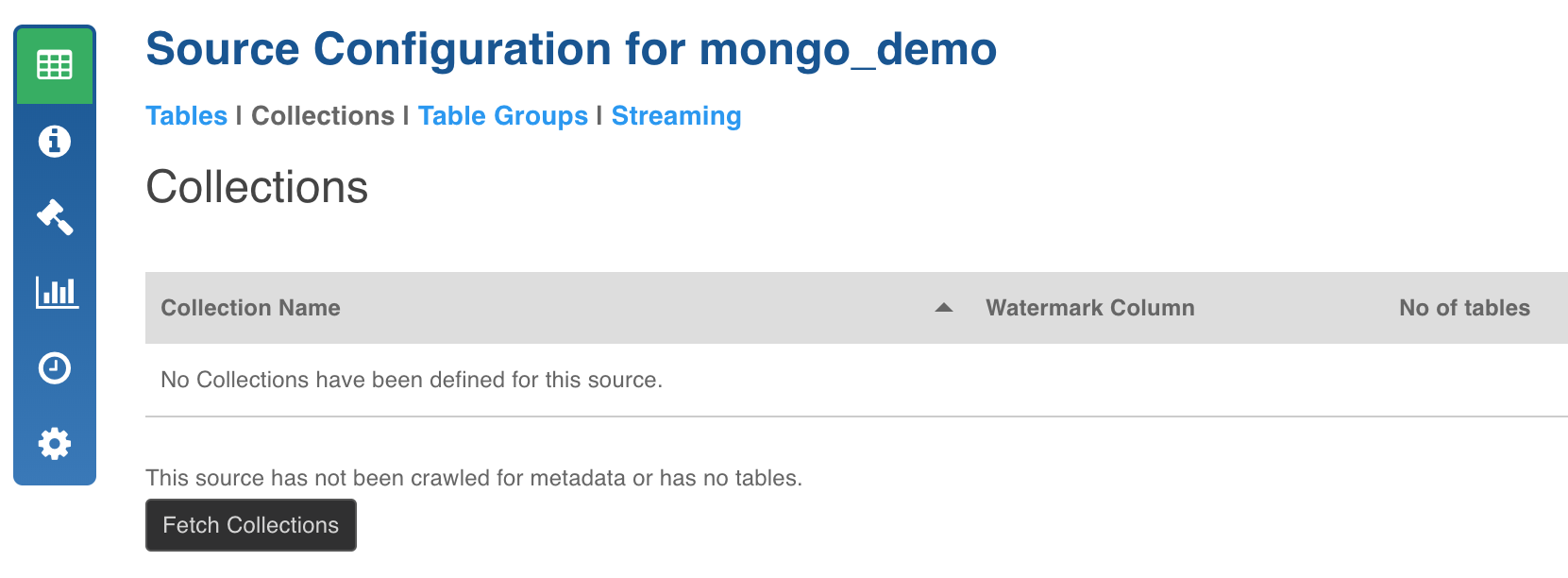Viewport: 1568px width, 578px height.
Task: Open the green table grid sidebar icon
Action: (55, 65)
